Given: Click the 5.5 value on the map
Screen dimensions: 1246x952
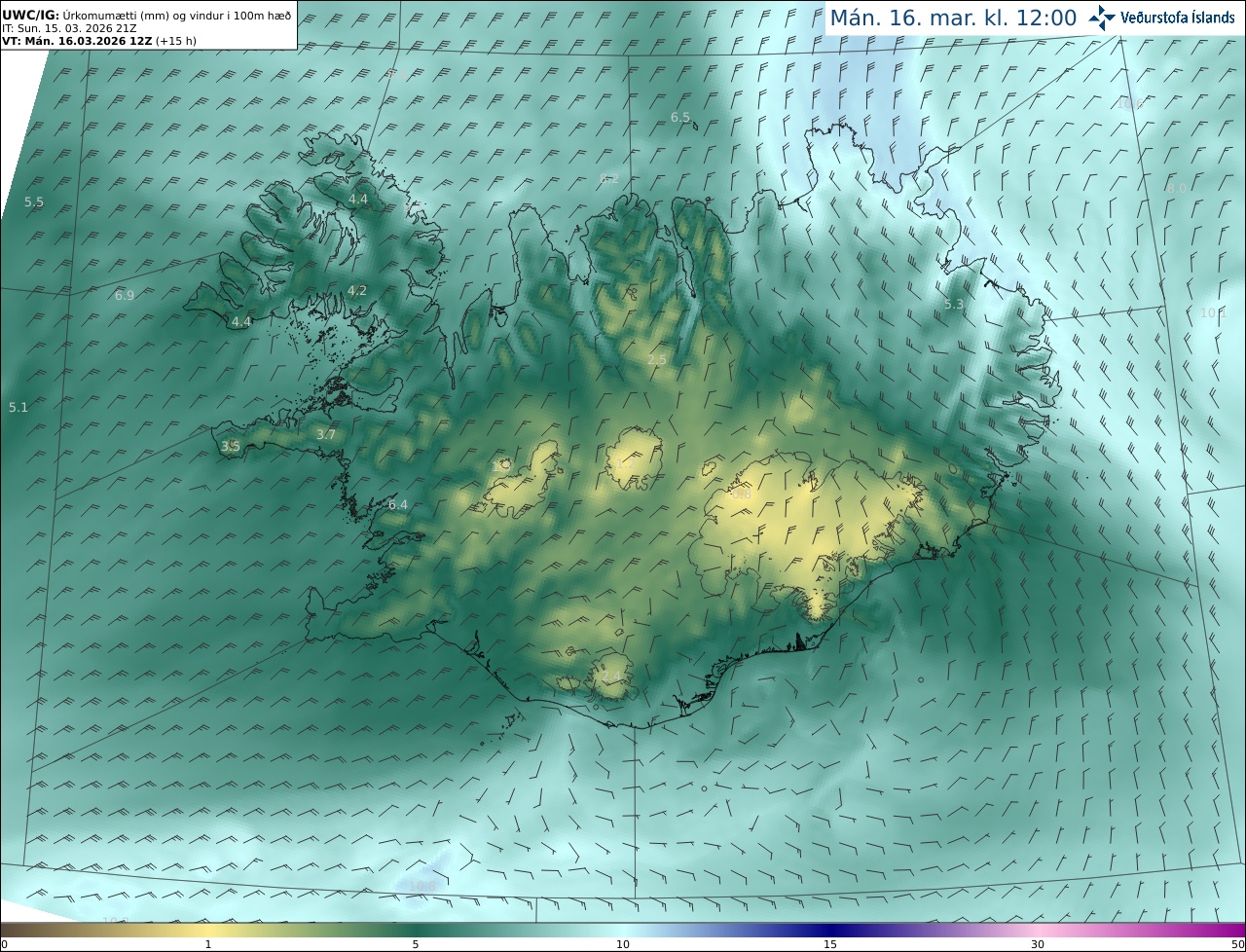Looking at the screenshot, I should 34,202.
